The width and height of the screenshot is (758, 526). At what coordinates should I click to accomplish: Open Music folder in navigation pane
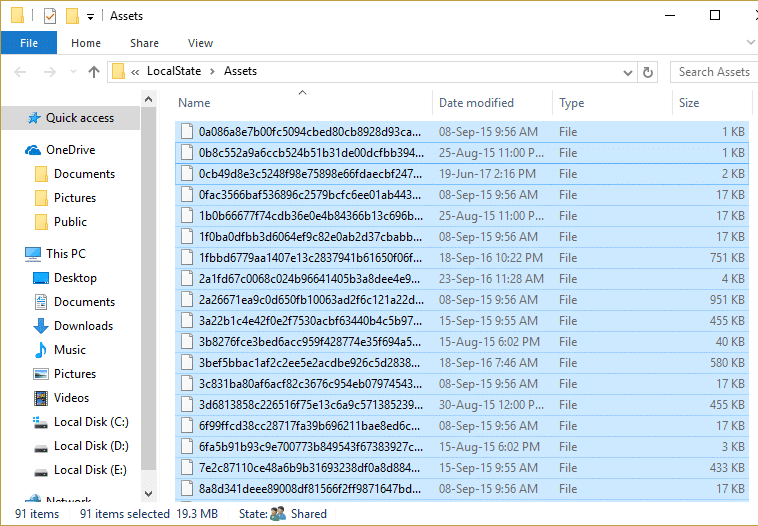[x=60, y=350]
